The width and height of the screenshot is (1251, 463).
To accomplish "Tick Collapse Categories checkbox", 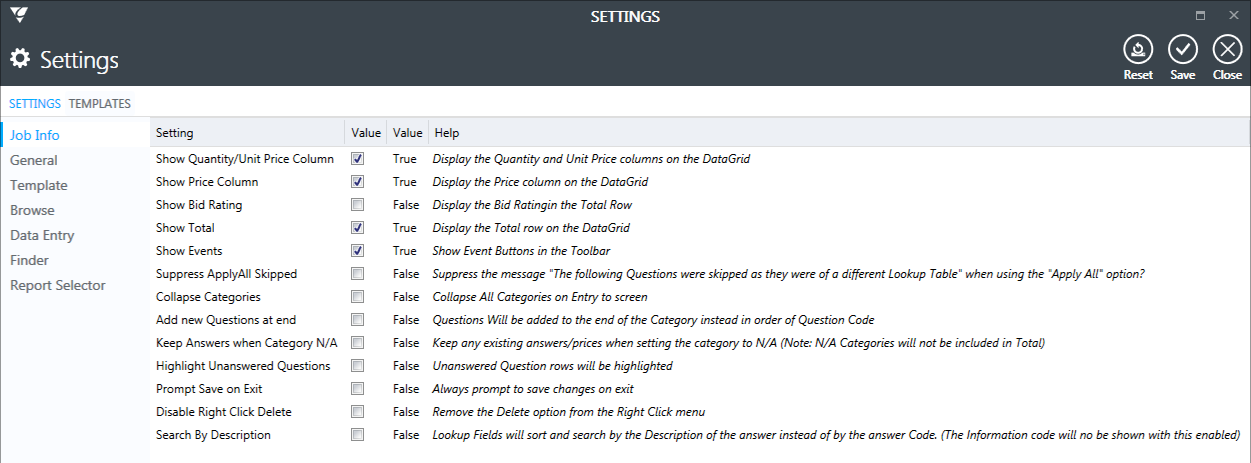I will pyautogui.click(x=357, y=297).
